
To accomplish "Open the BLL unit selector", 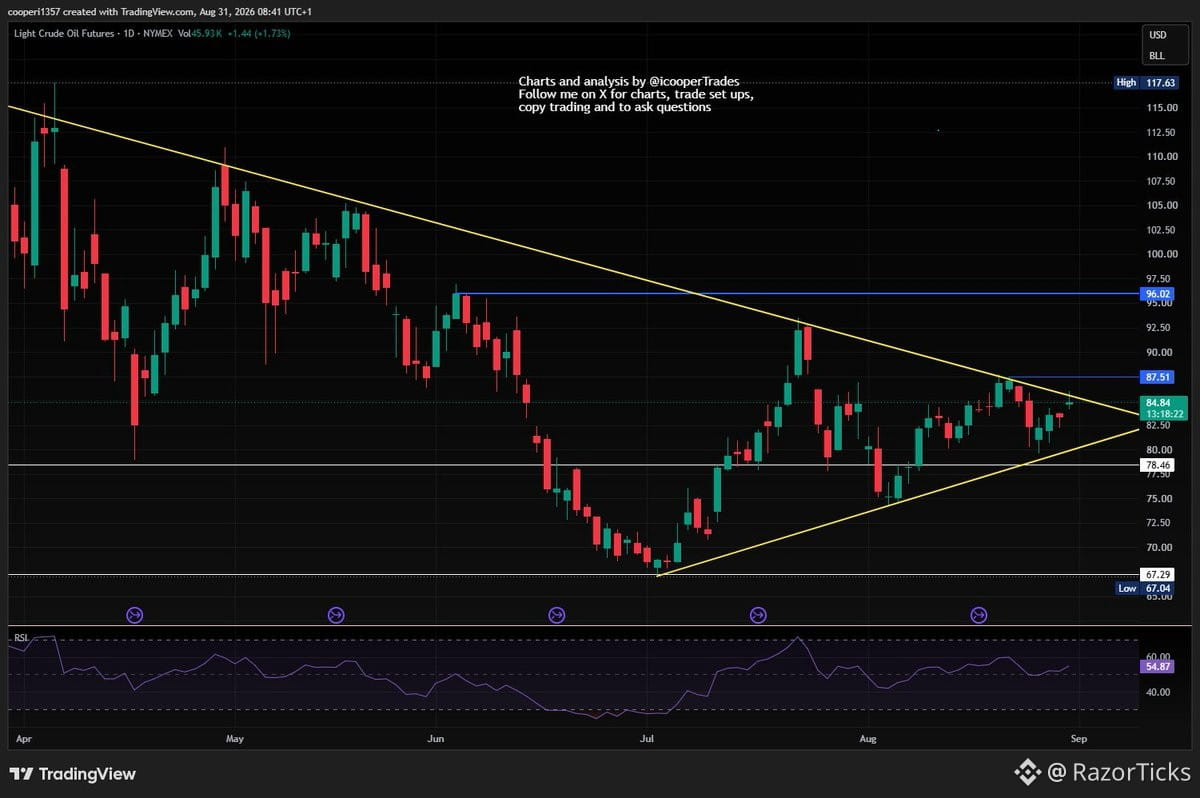I will click(1157, 55).
